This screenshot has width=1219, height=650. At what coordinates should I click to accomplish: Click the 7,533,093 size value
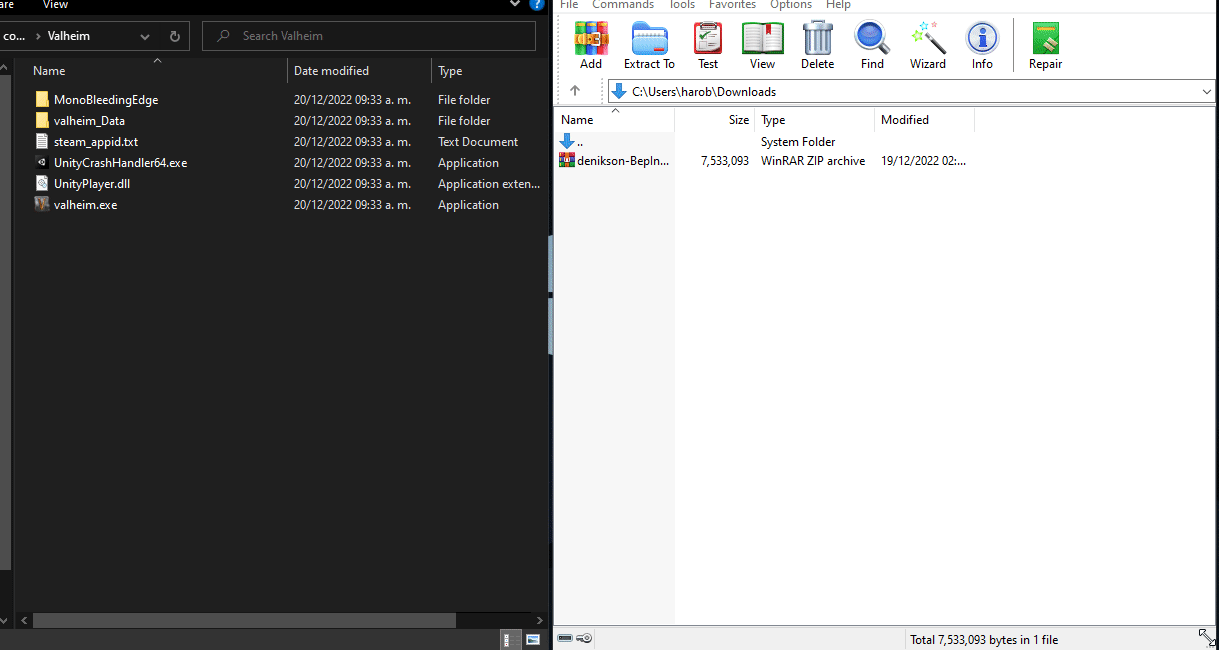point(725,160)
